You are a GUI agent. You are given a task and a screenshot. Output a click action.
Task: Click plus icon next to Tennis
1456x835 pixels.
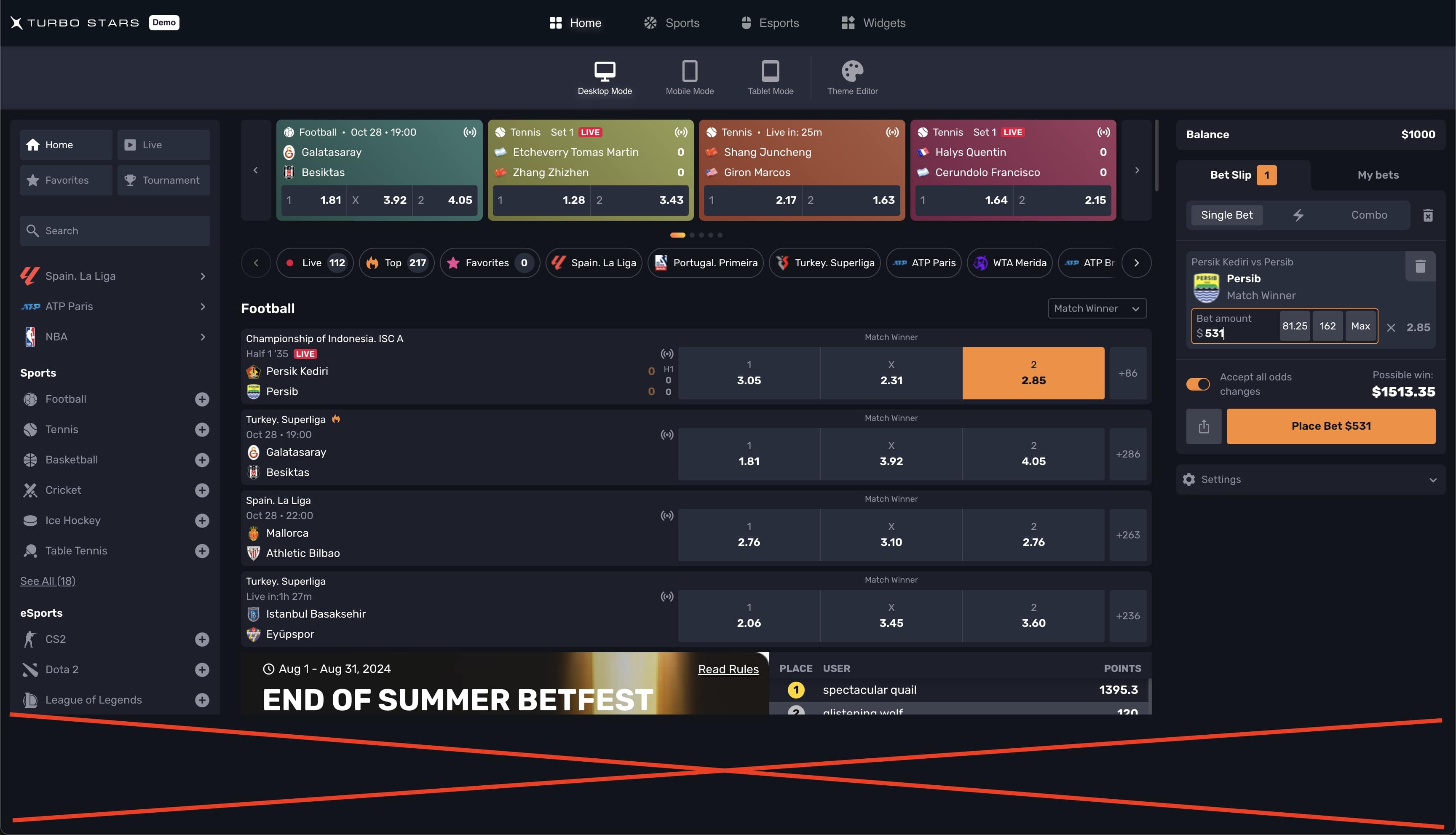pyautogui.click(x=202, y=430)
